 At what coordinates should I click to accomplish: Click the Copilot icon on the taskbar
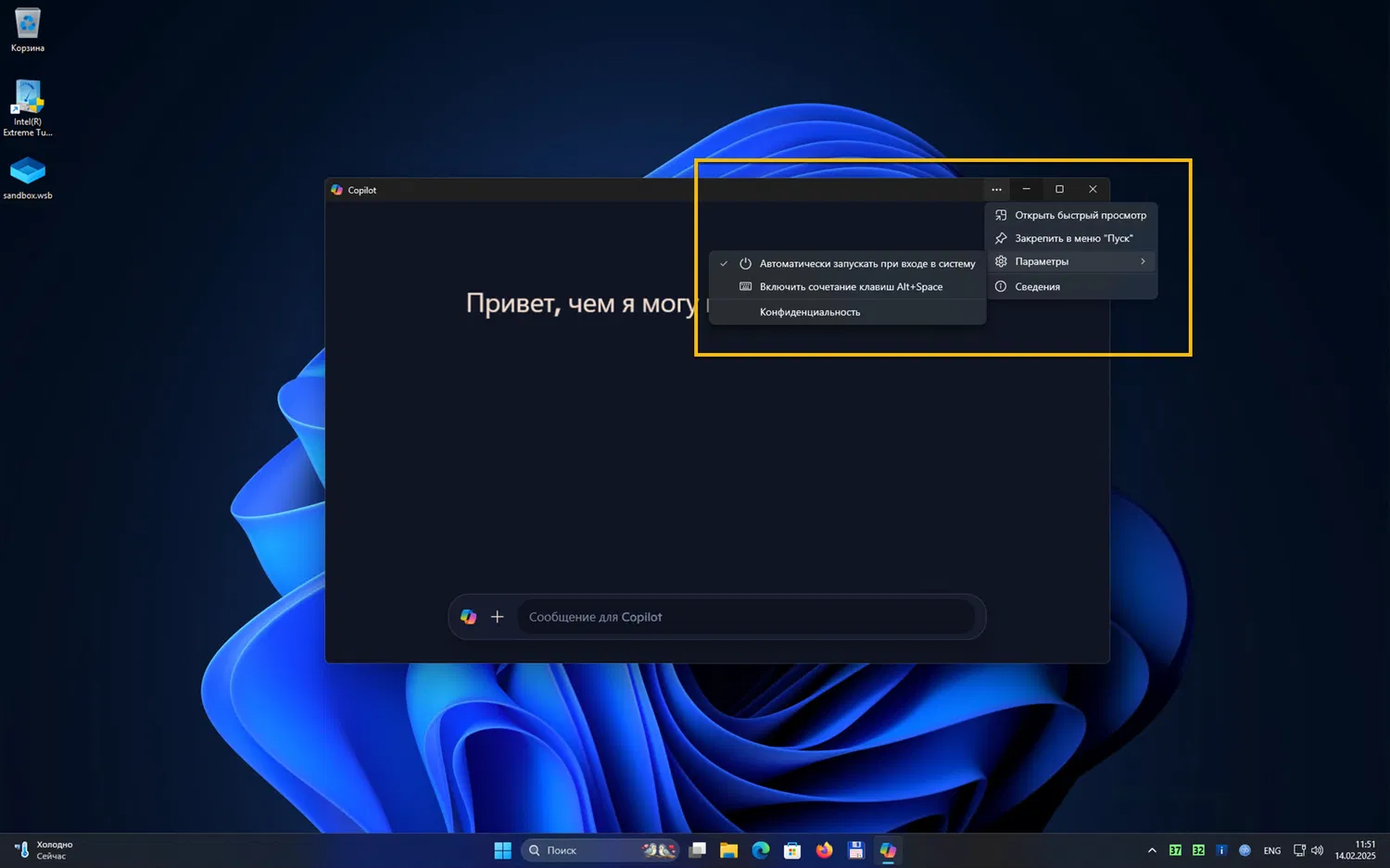[x=888, y=850]
